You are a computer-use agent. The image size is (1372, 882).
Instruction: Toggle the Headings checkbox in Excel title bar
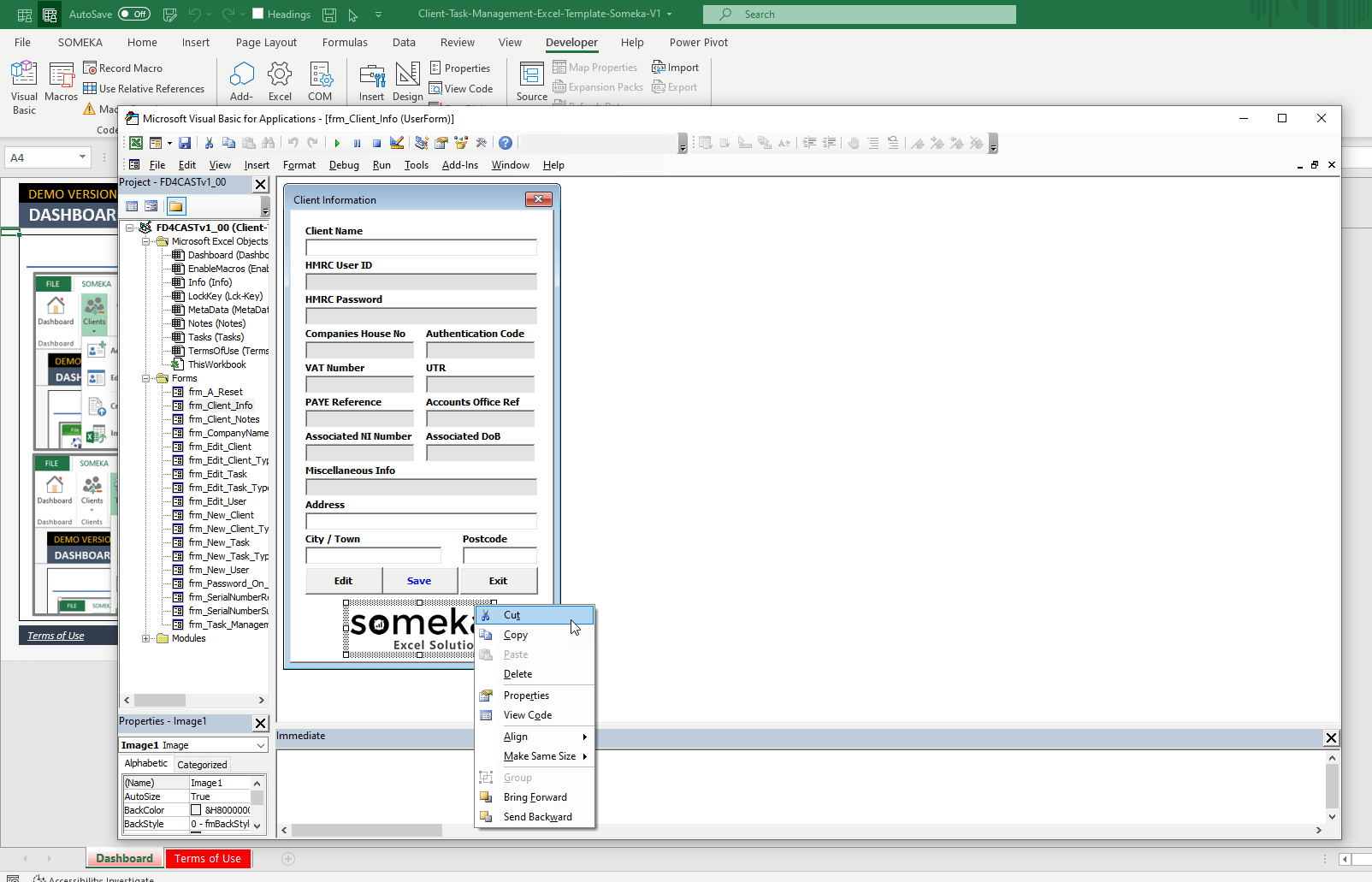[257, 14]
